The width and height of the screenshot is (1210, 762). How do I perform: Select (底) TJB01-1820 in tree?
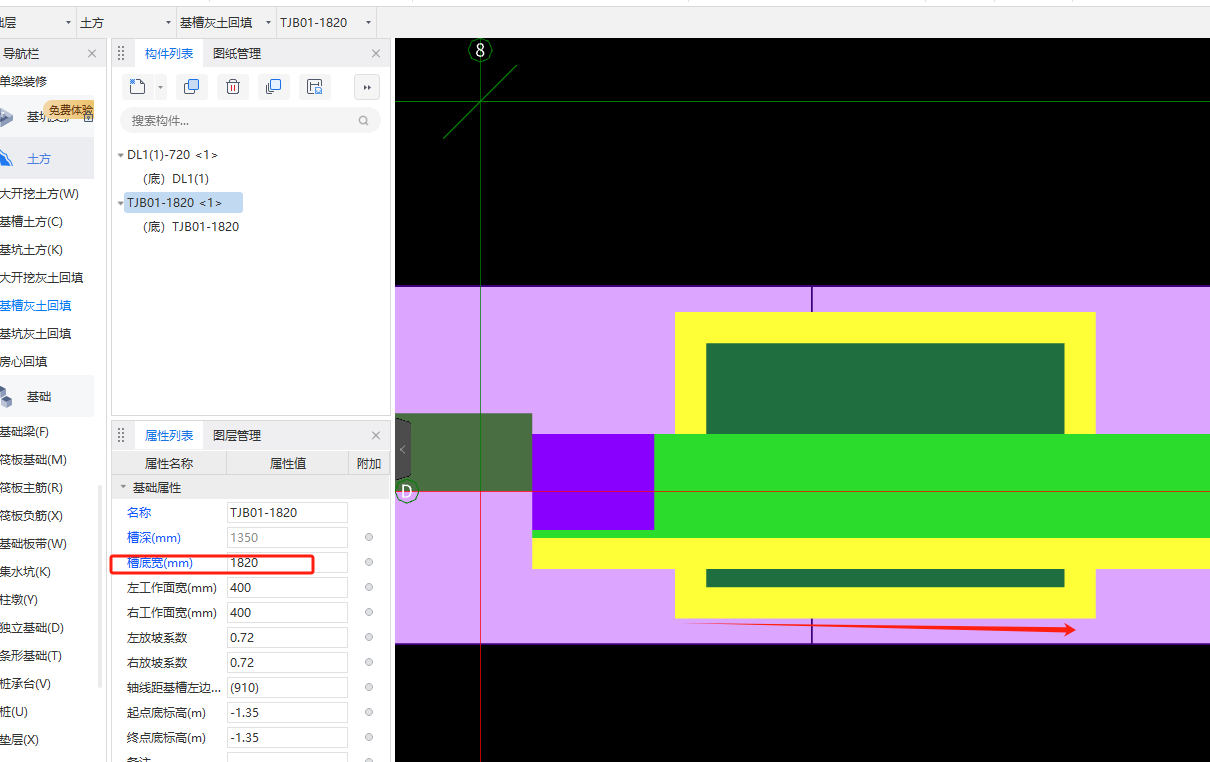(191, 227)
